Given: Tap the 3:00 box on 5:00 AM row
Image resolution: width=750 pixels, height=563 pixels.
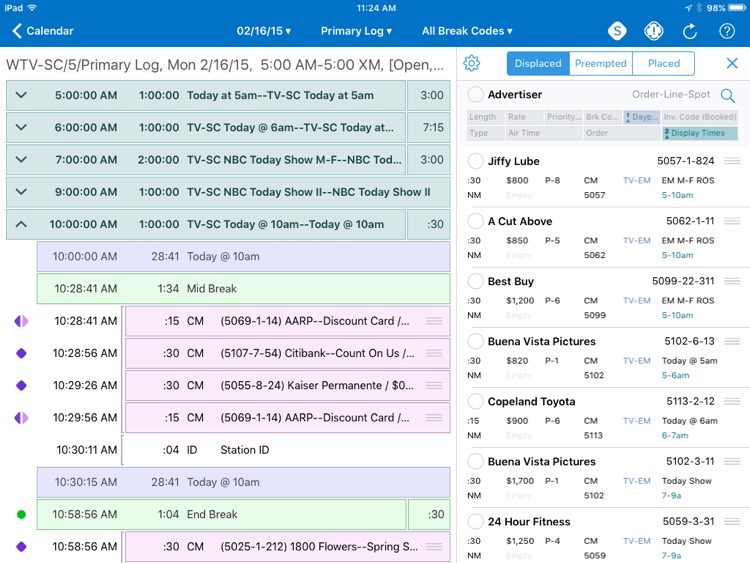Looking at the screenshot, I should [x=429, y=95].
